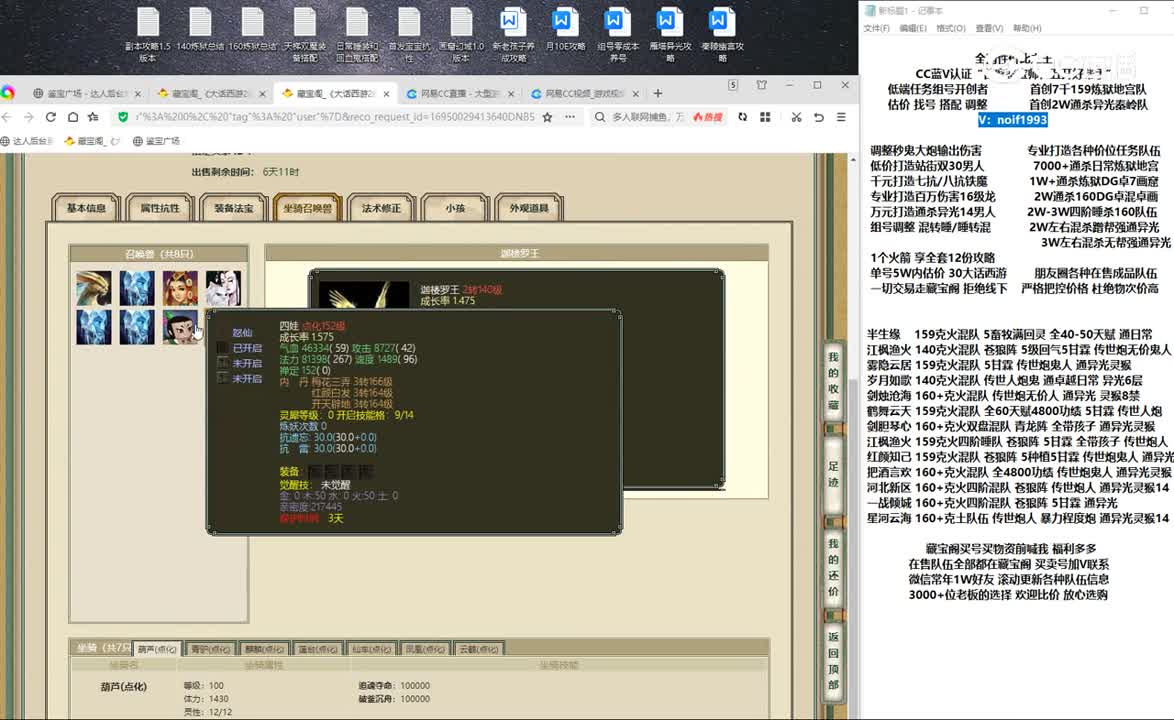Click the scissors screenshot icon
1174x720 pixels.
[x=796, y=117]
